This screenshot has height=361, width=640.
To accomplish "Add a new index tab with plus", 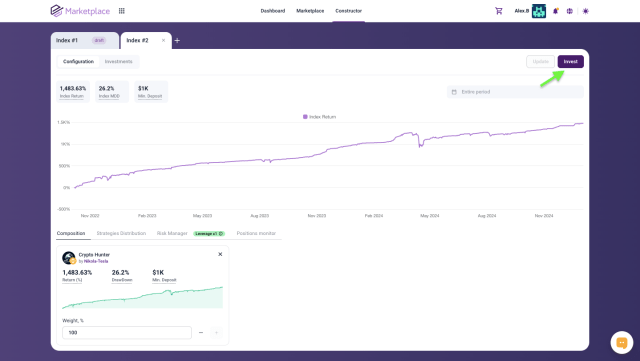I will click(177, 40).
